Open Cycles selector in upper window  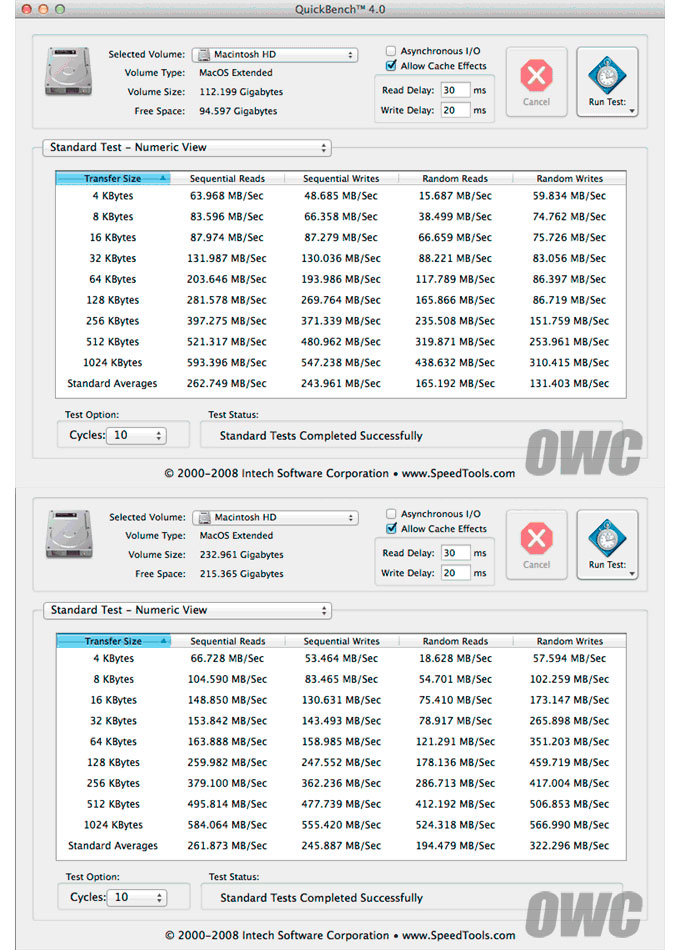136,435
